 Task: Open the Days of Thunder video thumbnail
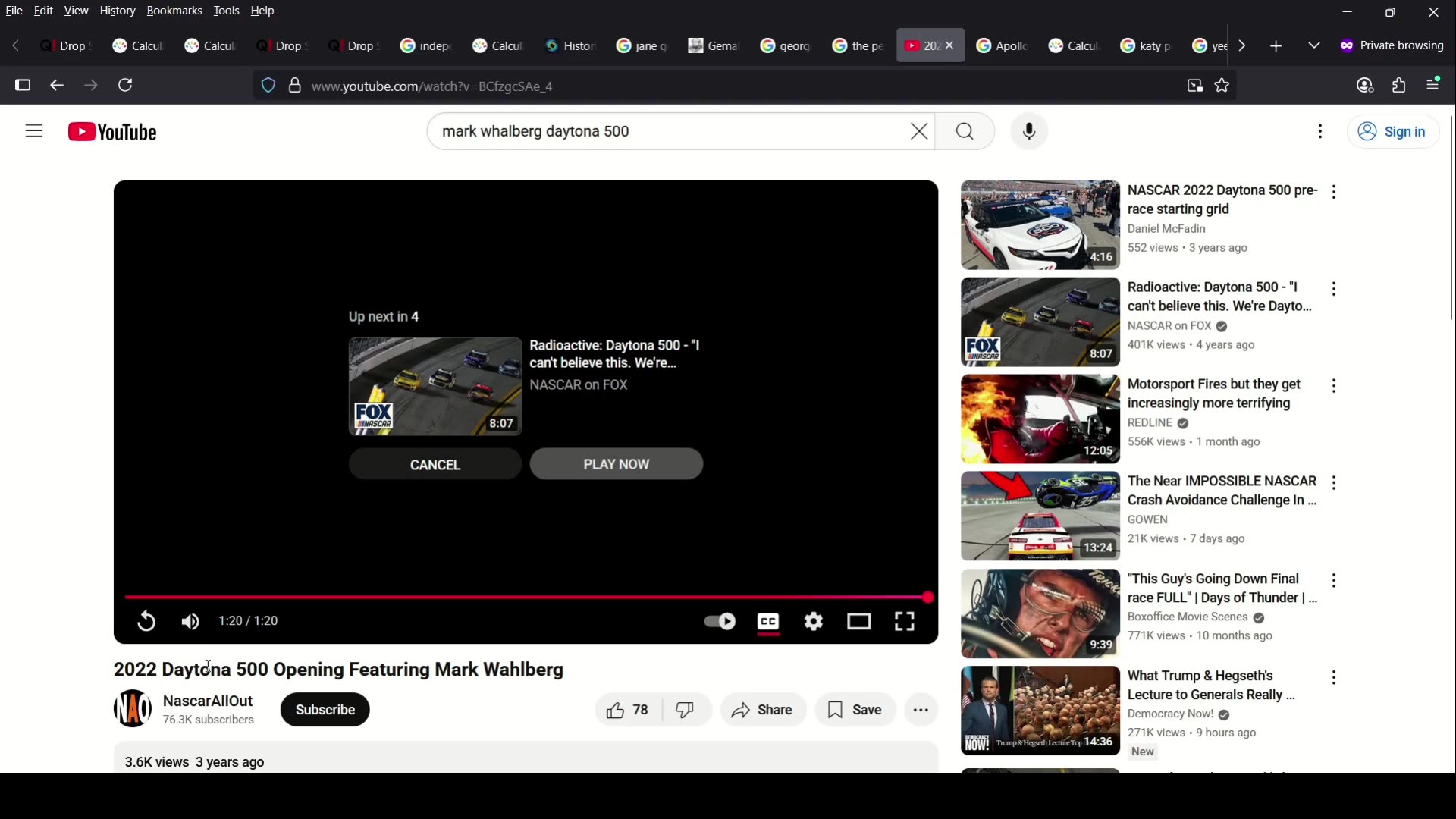click(1040, 613)
